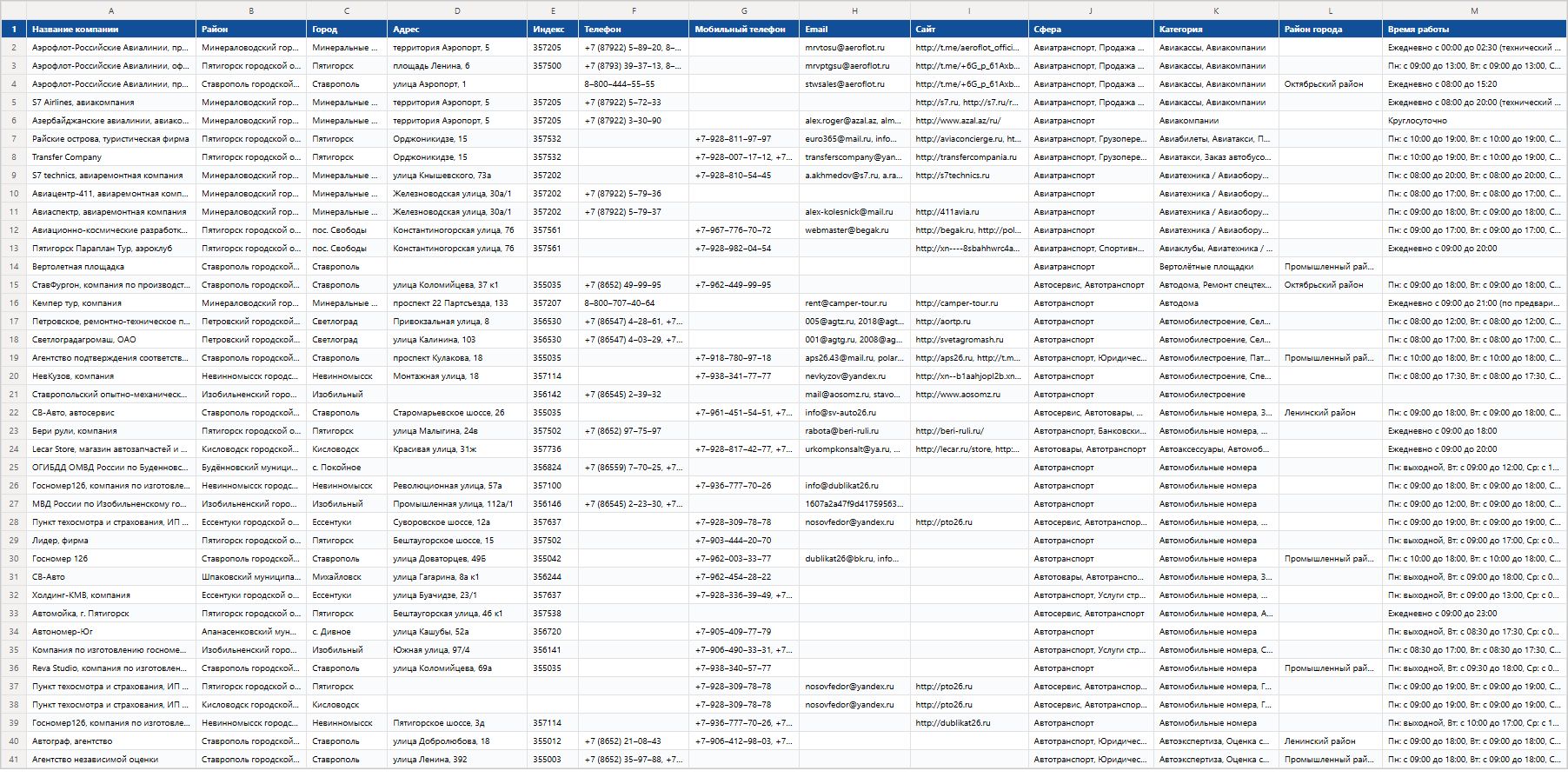Viewport: 1568px width, 784px height.
Task: Select row number 41 header
Action: coord(14,760)
